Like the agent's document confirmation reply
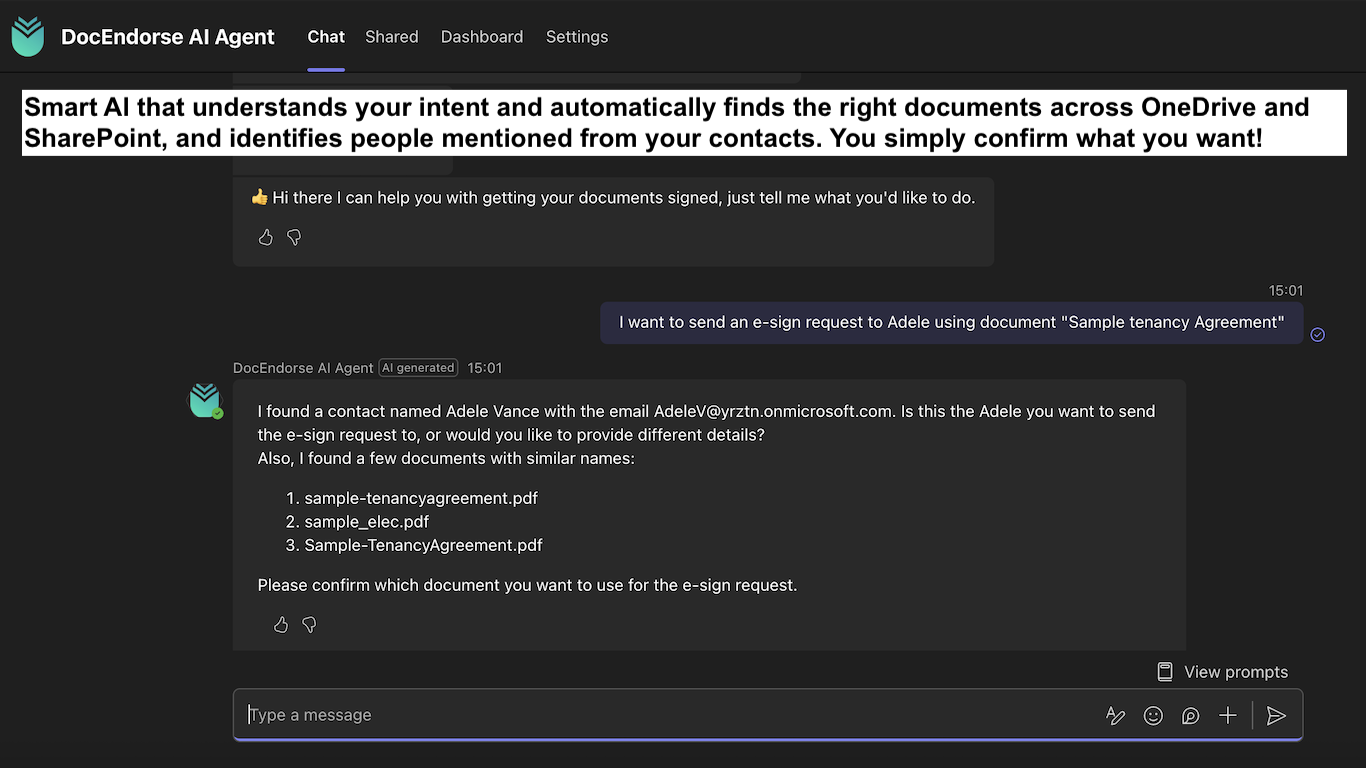This screenshot has height=768, width=1366. click(280, 624)
